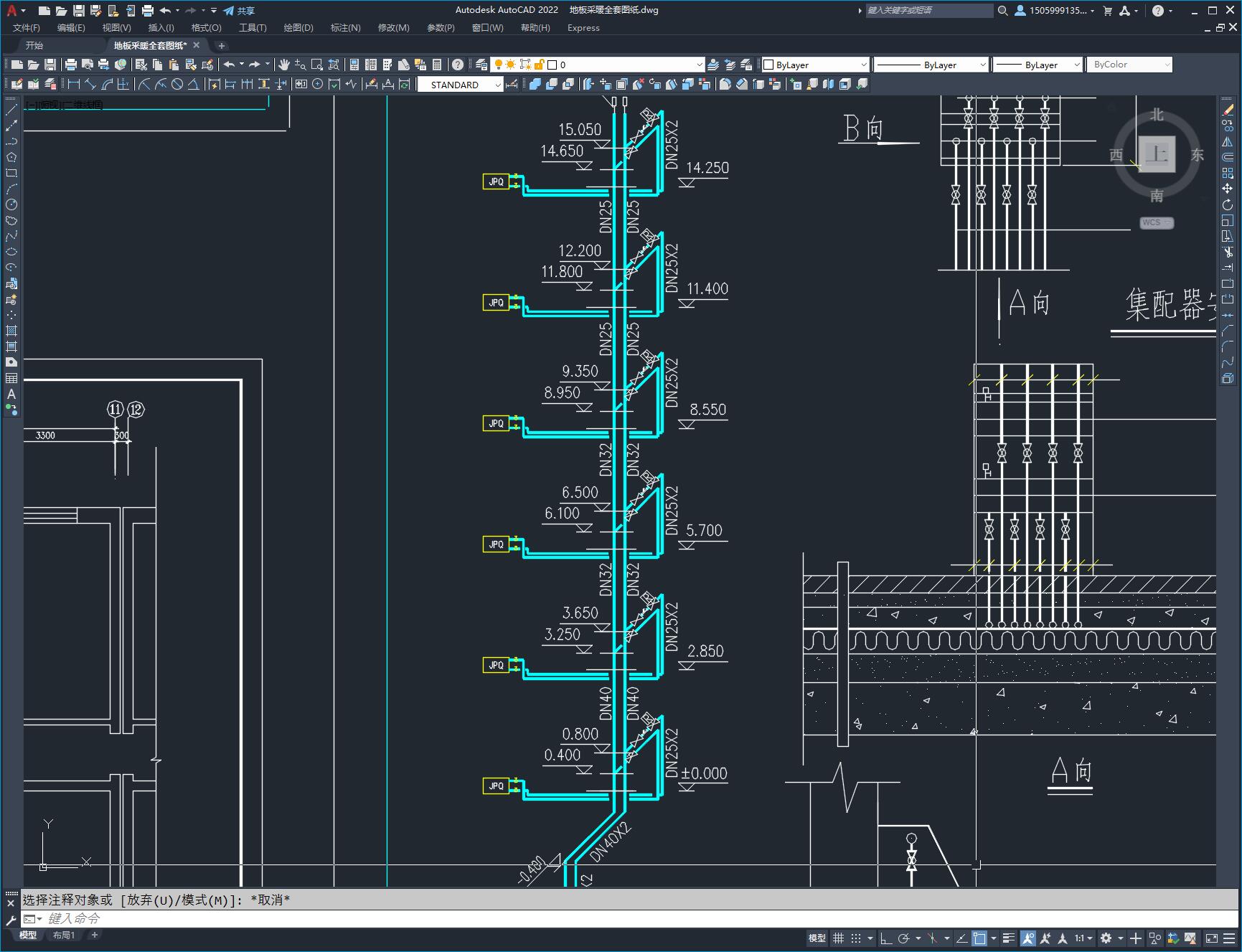
Task: Select the Linear Dimension tool
Action: [x=73, y=85]
